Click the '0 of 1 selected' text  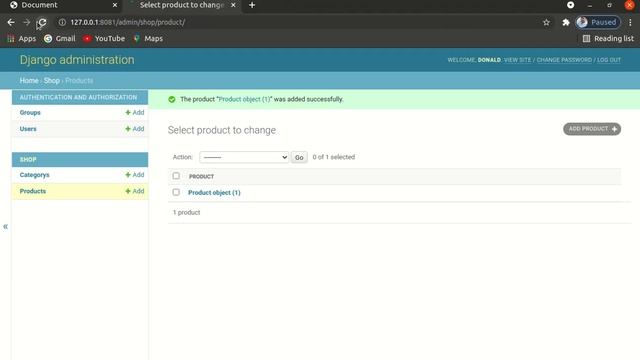334,157
